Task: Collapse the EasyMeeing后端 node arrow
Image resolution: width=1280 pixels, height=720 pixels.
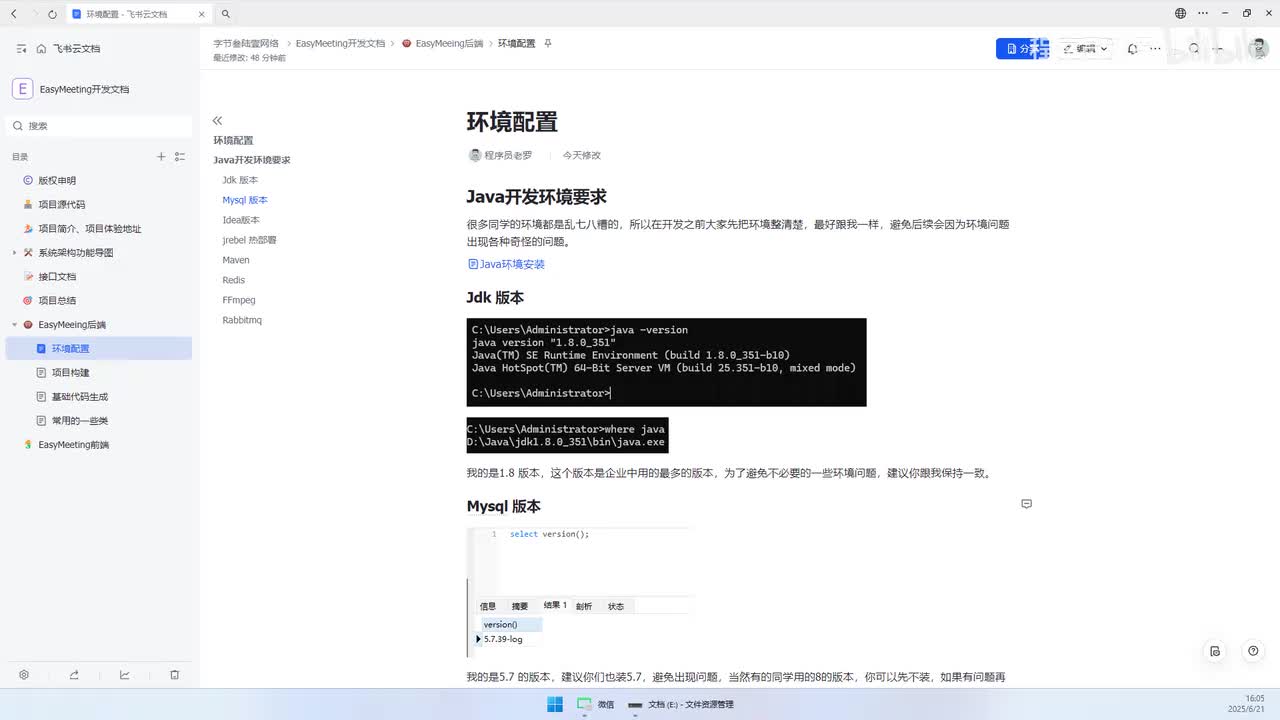Action: point(14,324)
